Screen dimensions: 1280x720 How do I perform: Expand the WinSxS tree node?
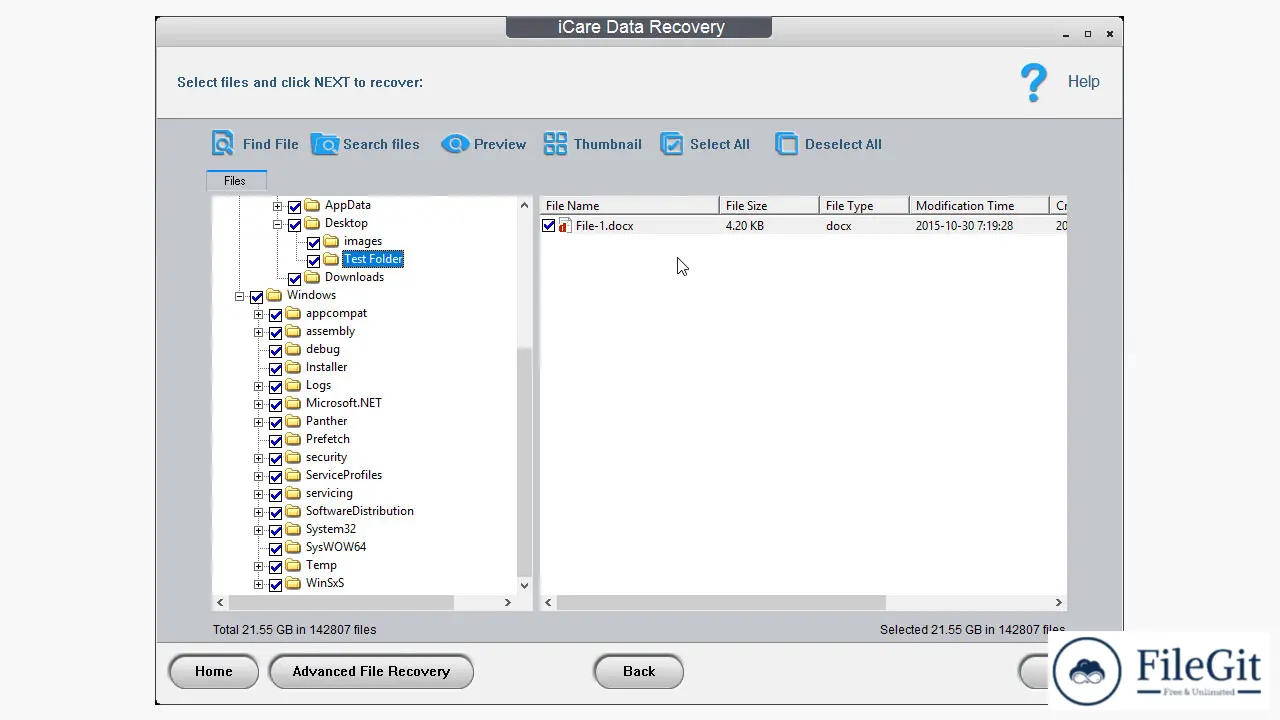tap(259, 585)
